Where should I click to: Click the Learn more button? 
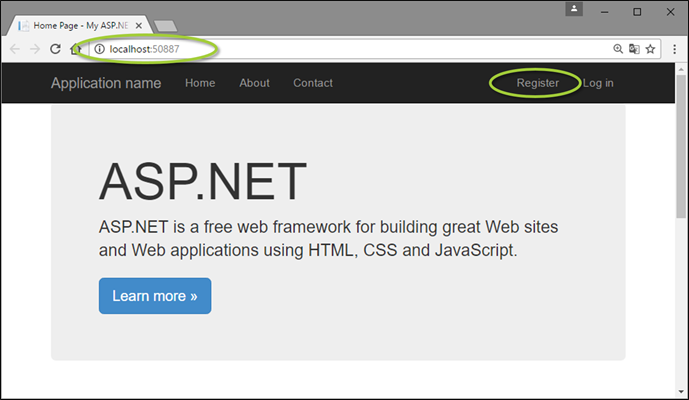coord(155,296)
